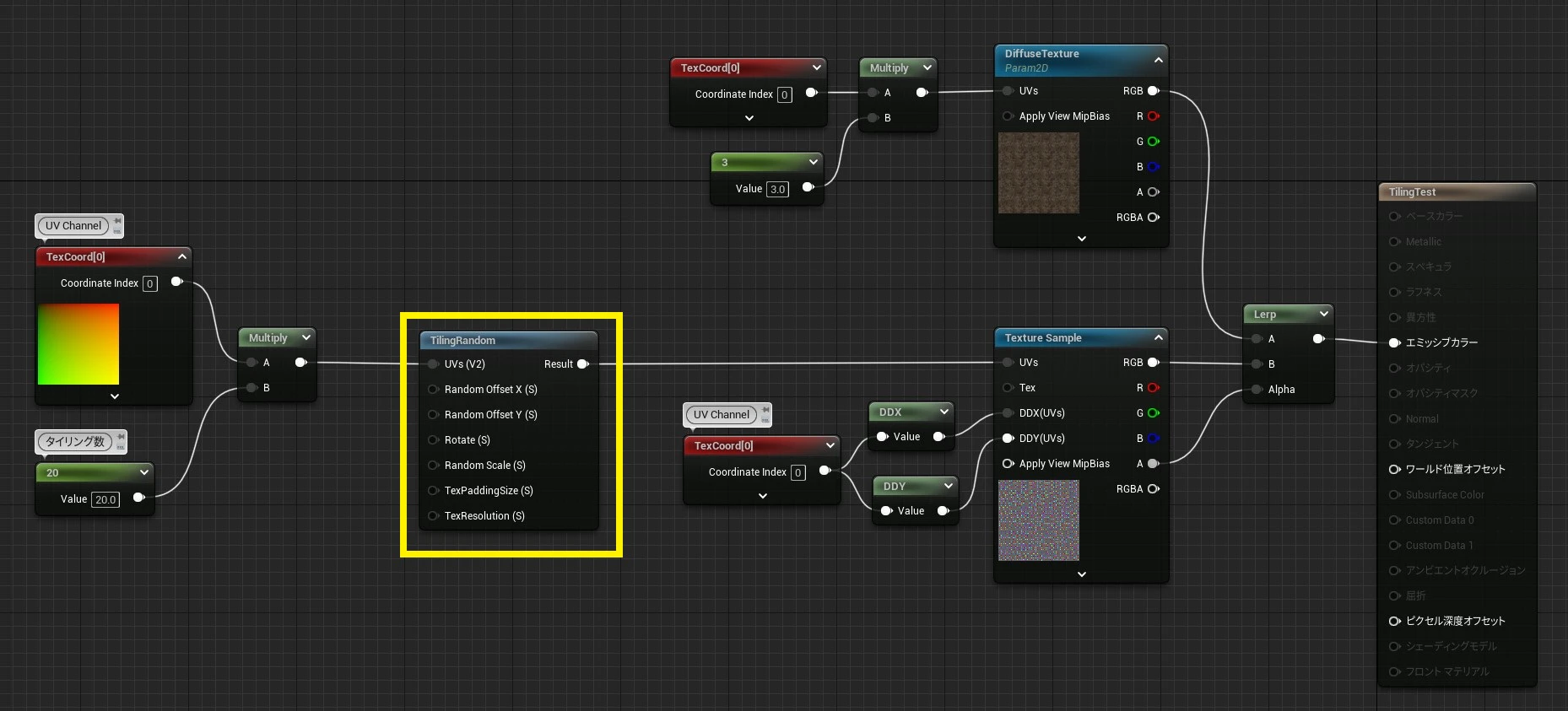This screenshot has width=1568, height=711.
Task: Click the Subsurface Color input label
Action: click(x=1445, y=494)
